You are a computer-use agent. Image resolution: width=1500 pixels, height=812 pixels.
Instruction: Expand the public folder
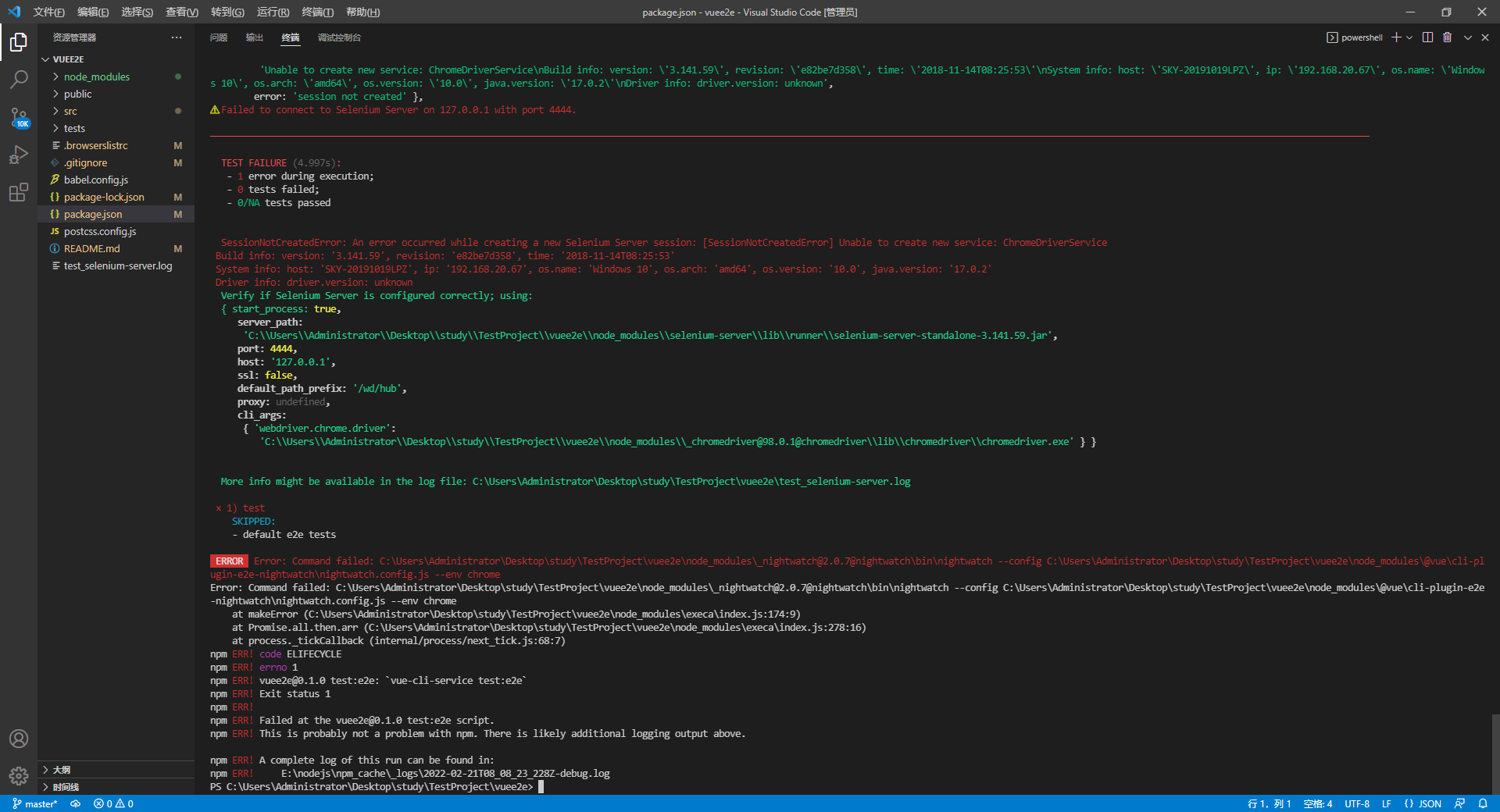[x=116, y=94]
